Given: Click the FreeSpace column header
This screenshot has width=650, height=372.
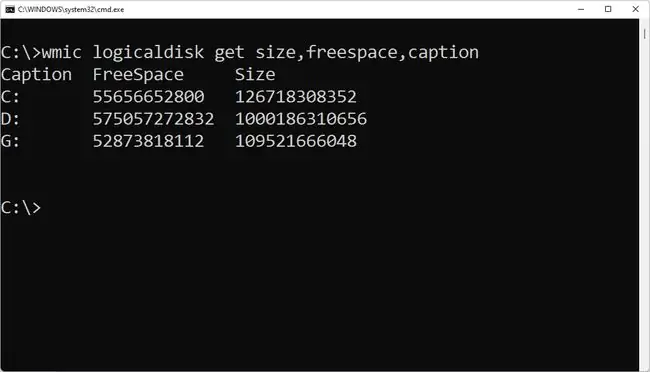Looking at the screenshot, I should [x=138, y=75].
